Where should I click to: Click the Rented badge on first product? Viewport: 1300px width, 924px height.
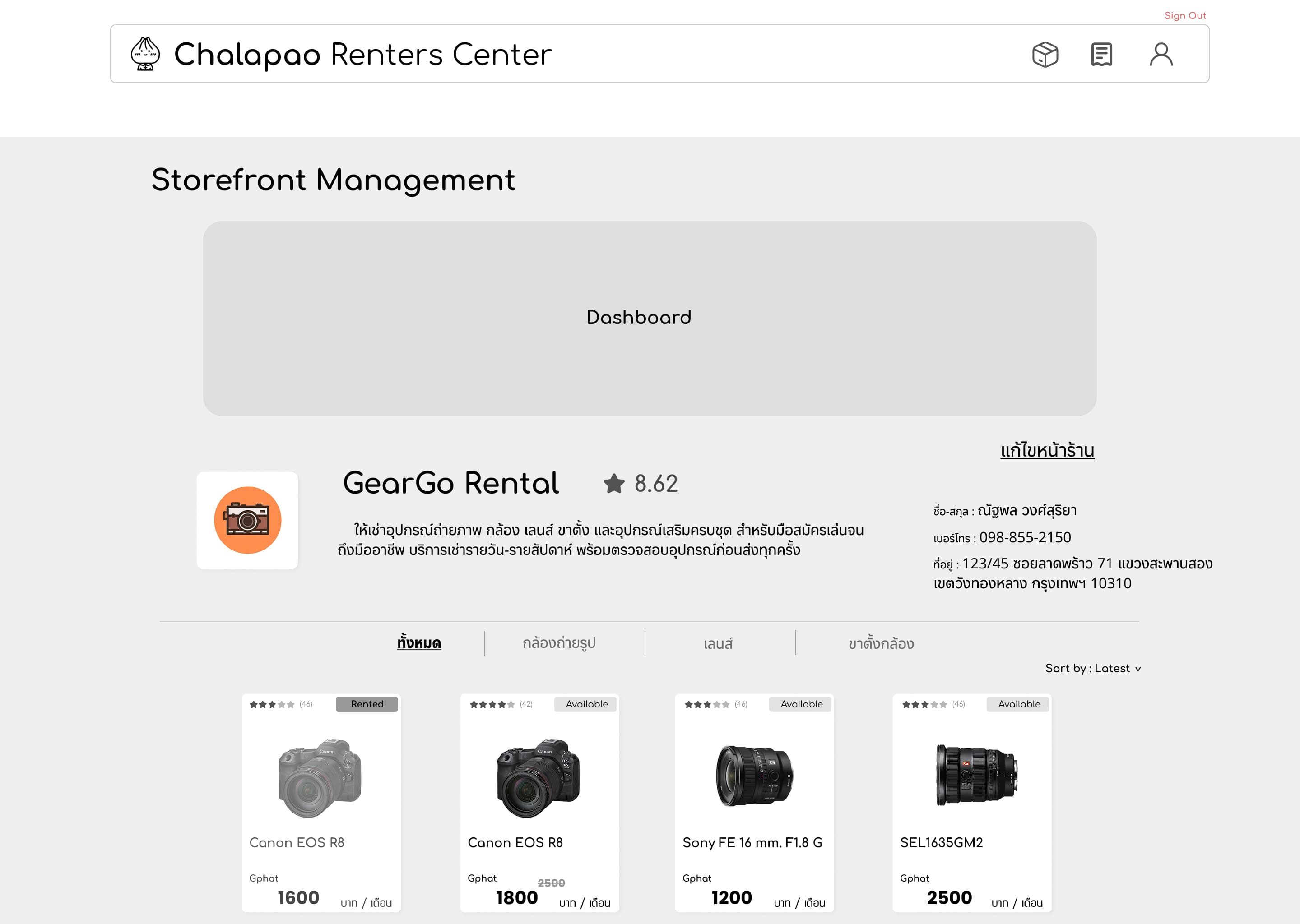[x=367, y=704]
